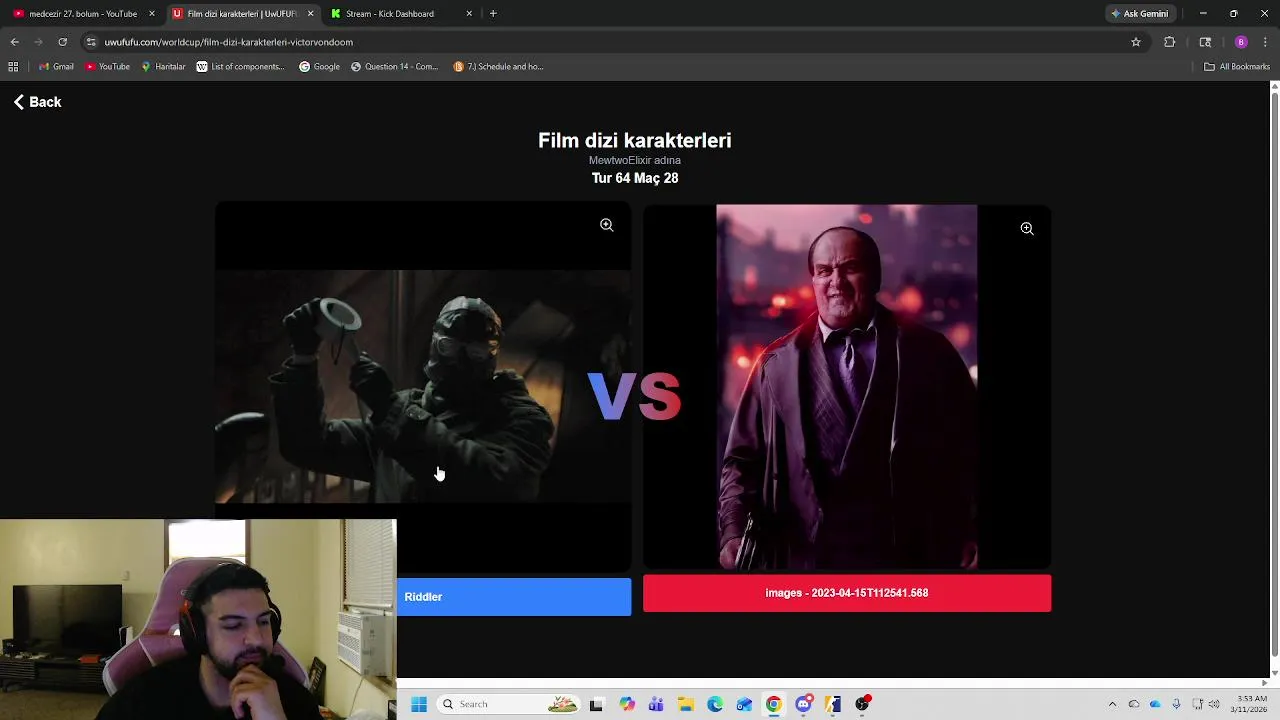
Task: Open OneDrive cloud icon in system tray
Action: [x=1155, y=704]
